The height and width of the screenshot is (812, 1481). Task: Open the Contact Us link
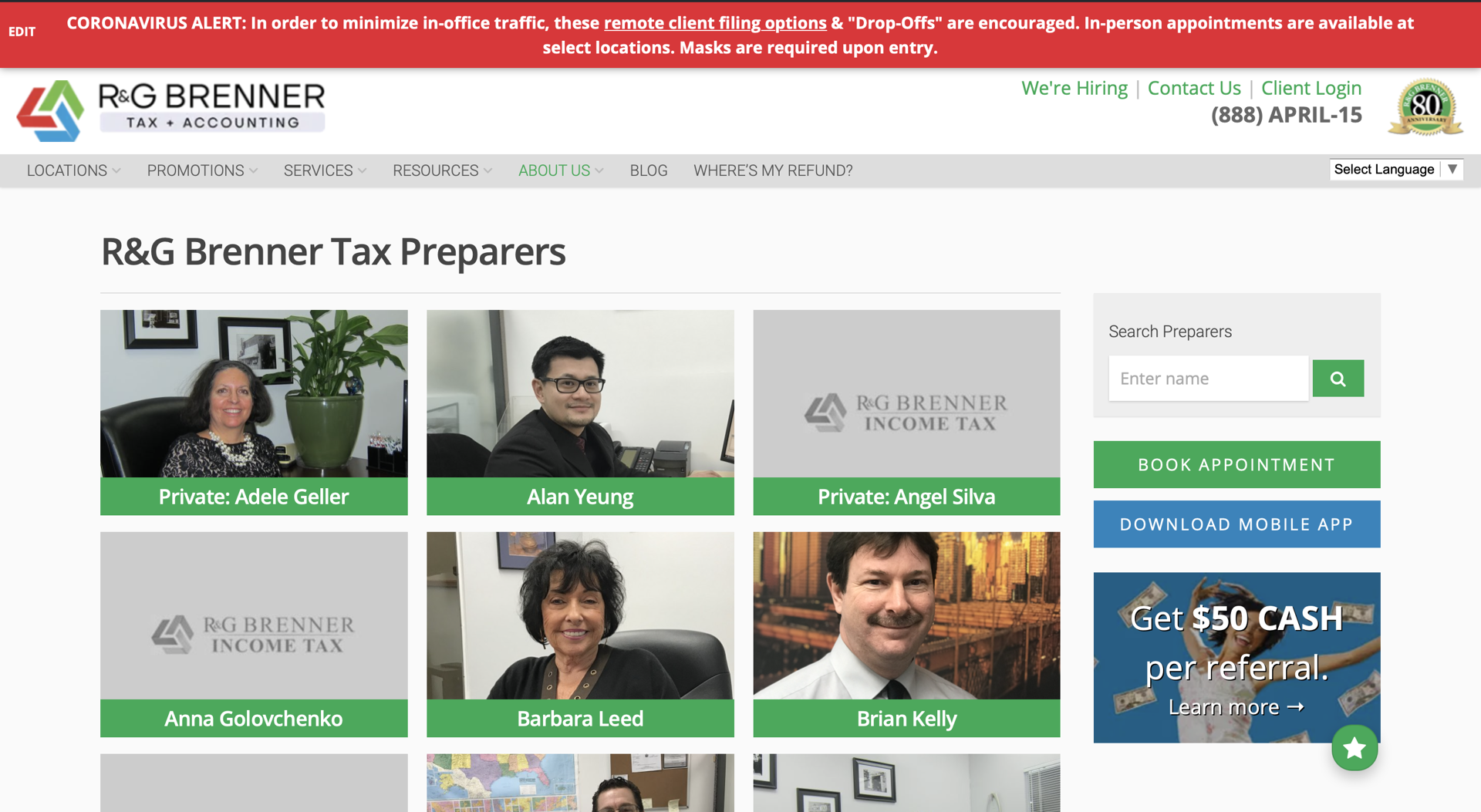click(1194, 88)
